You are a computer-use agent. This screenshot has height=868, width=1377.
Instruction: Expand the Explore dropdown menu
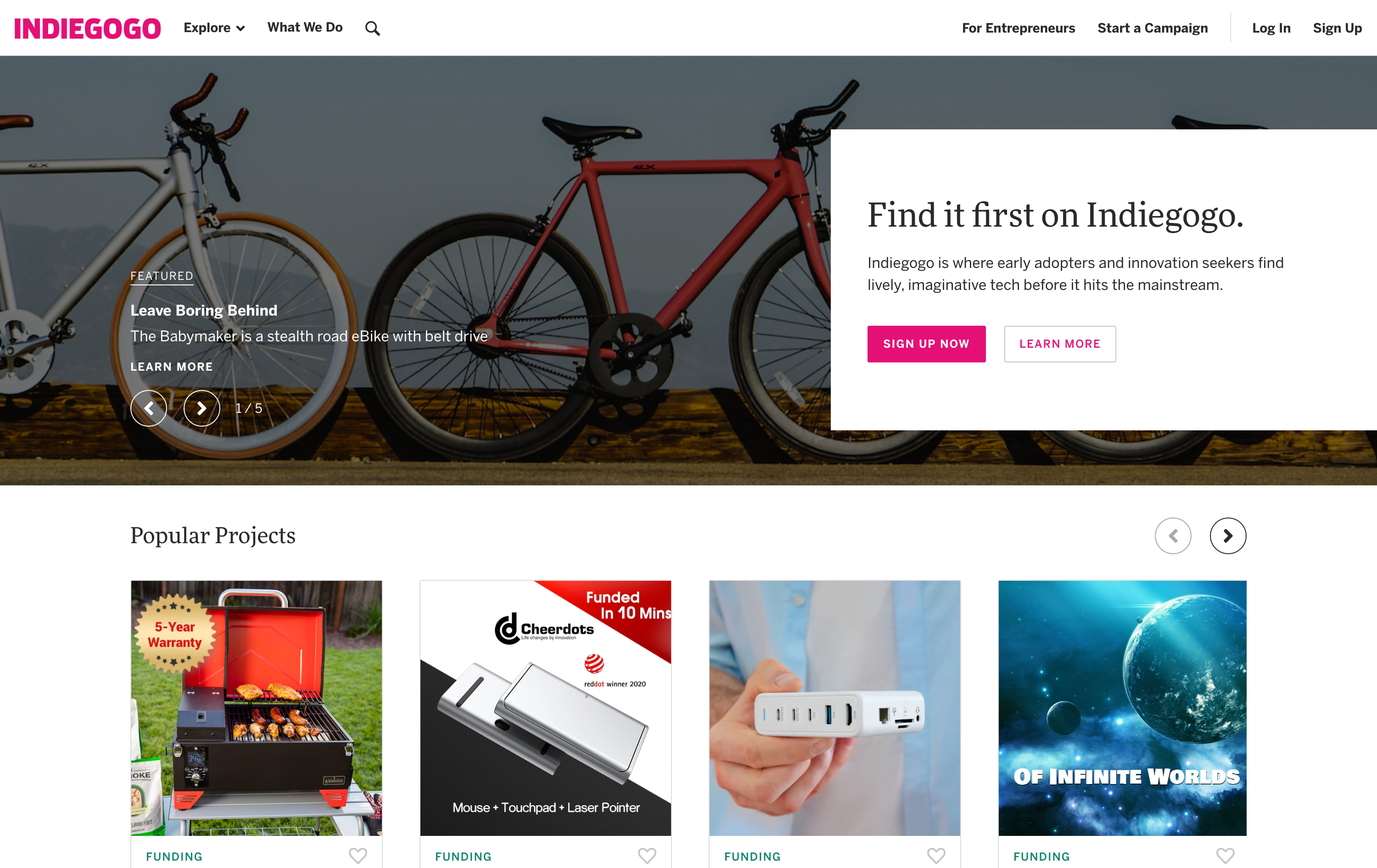[214, 28]
